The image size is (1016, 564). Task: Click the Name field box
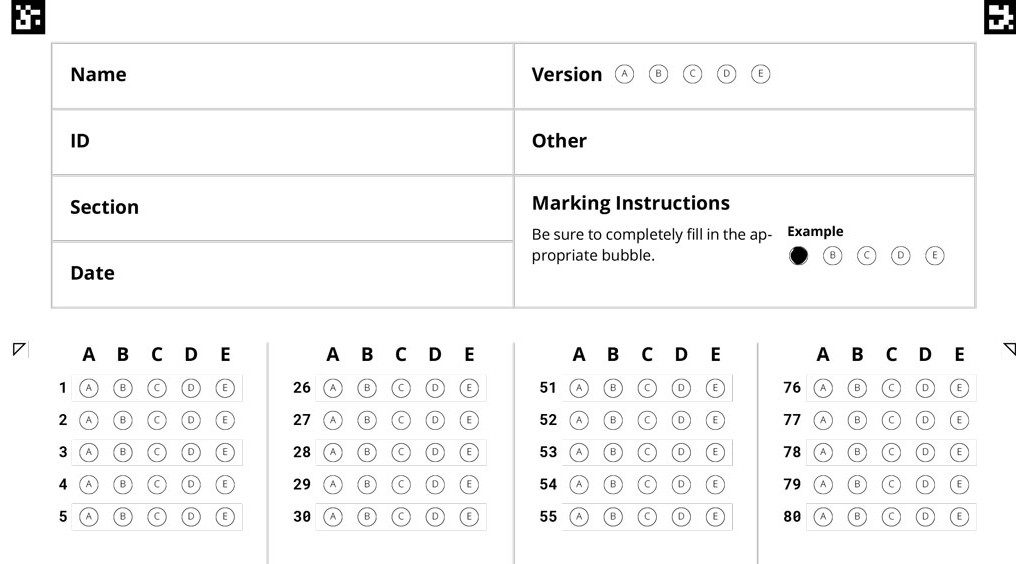pyautogui.click(x=283, y=76)
